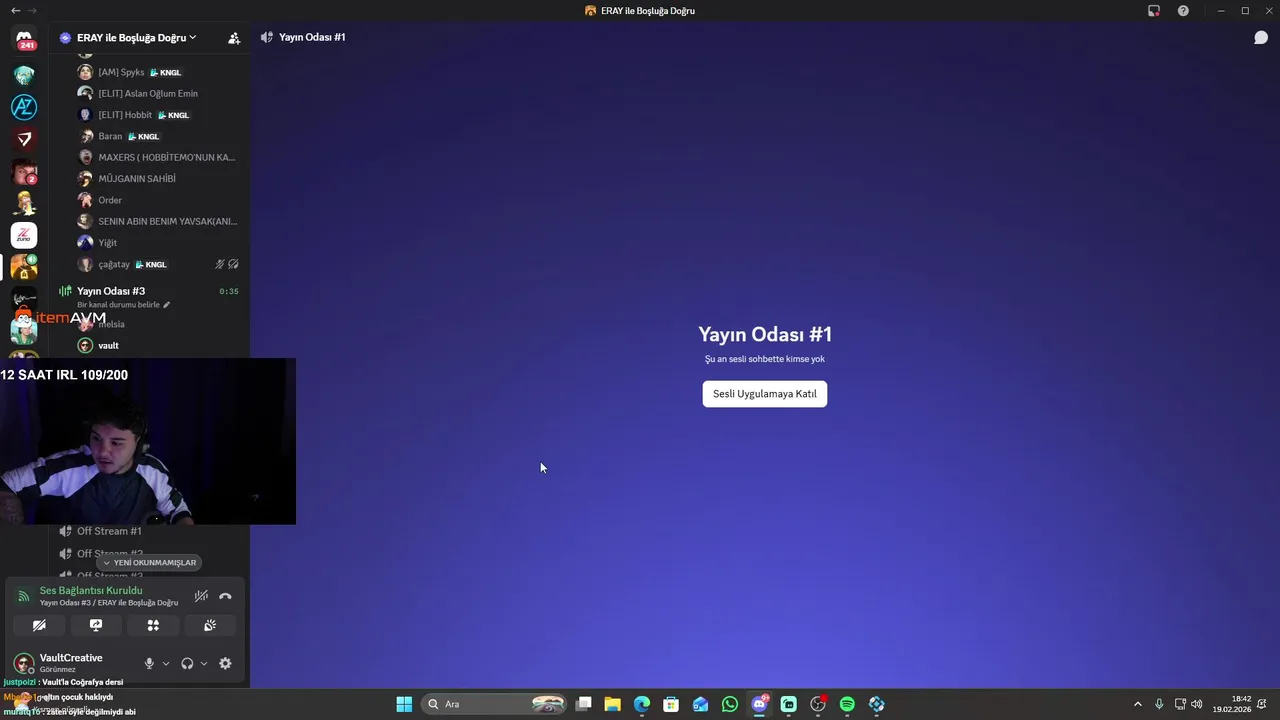Open the volume icon in system tray
This screenshot has width=1280, height=720.
1197,704
